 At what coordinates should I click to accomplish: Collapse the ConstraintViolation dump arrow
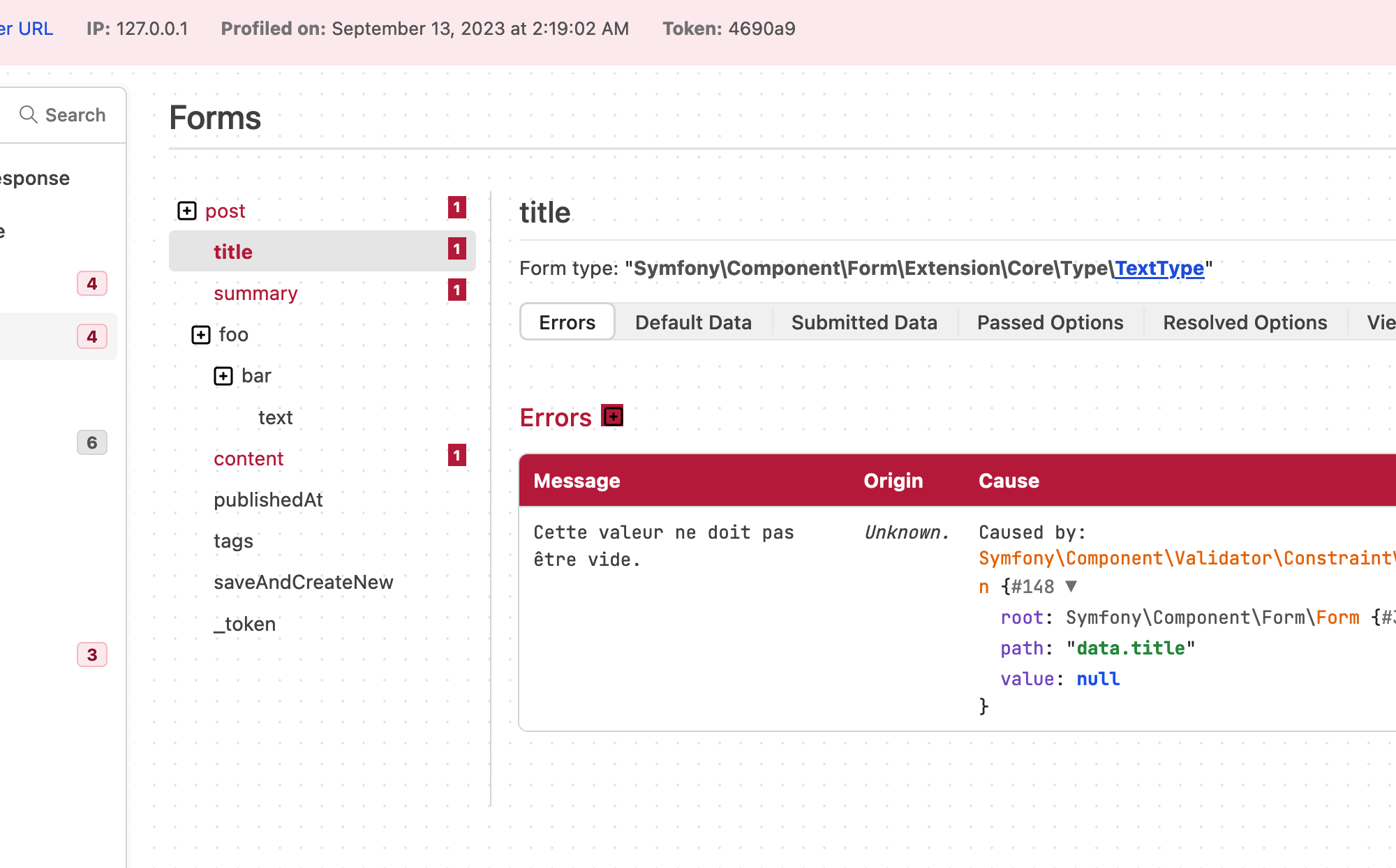1071,586
